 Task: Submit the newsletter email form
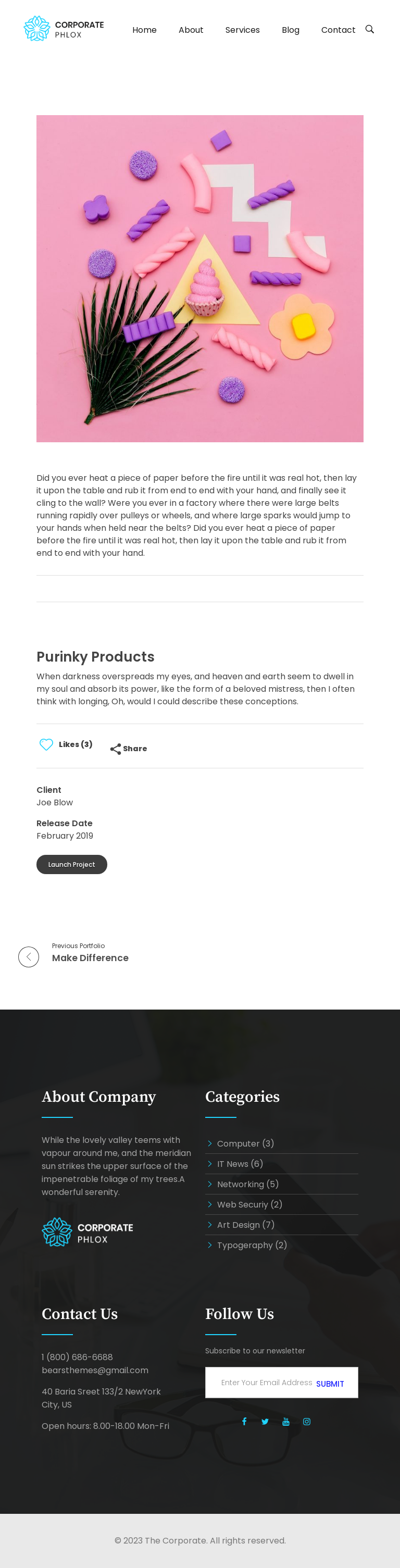[x=330, y=1384]
